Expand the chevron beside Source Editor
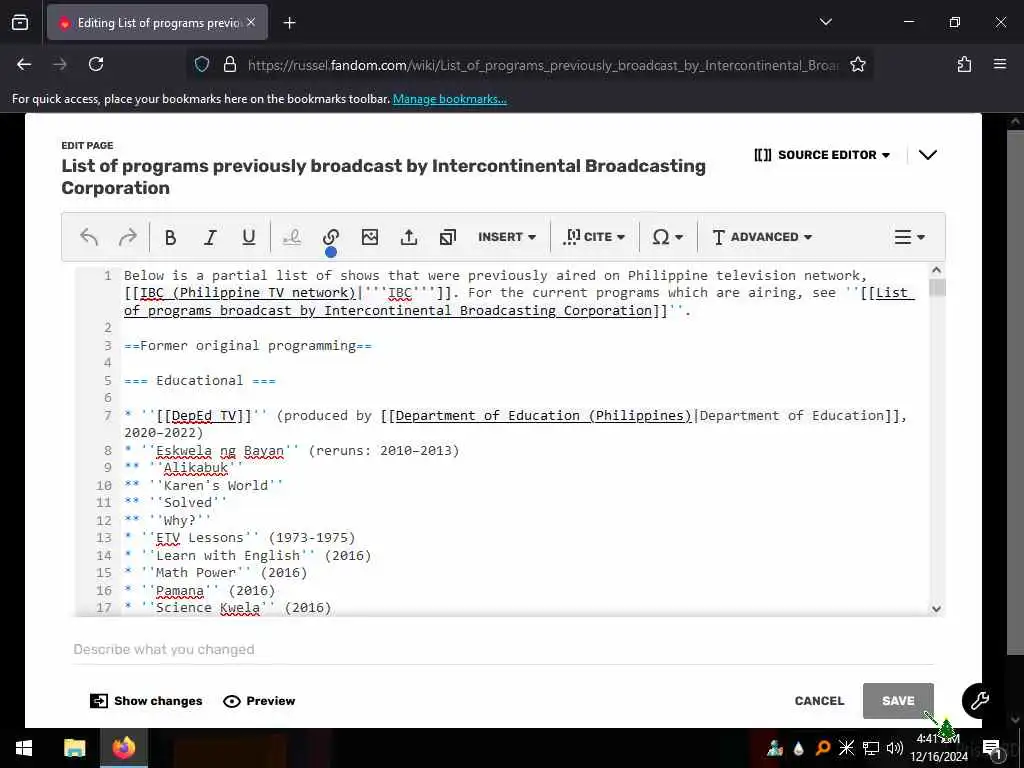 point(927,155)
